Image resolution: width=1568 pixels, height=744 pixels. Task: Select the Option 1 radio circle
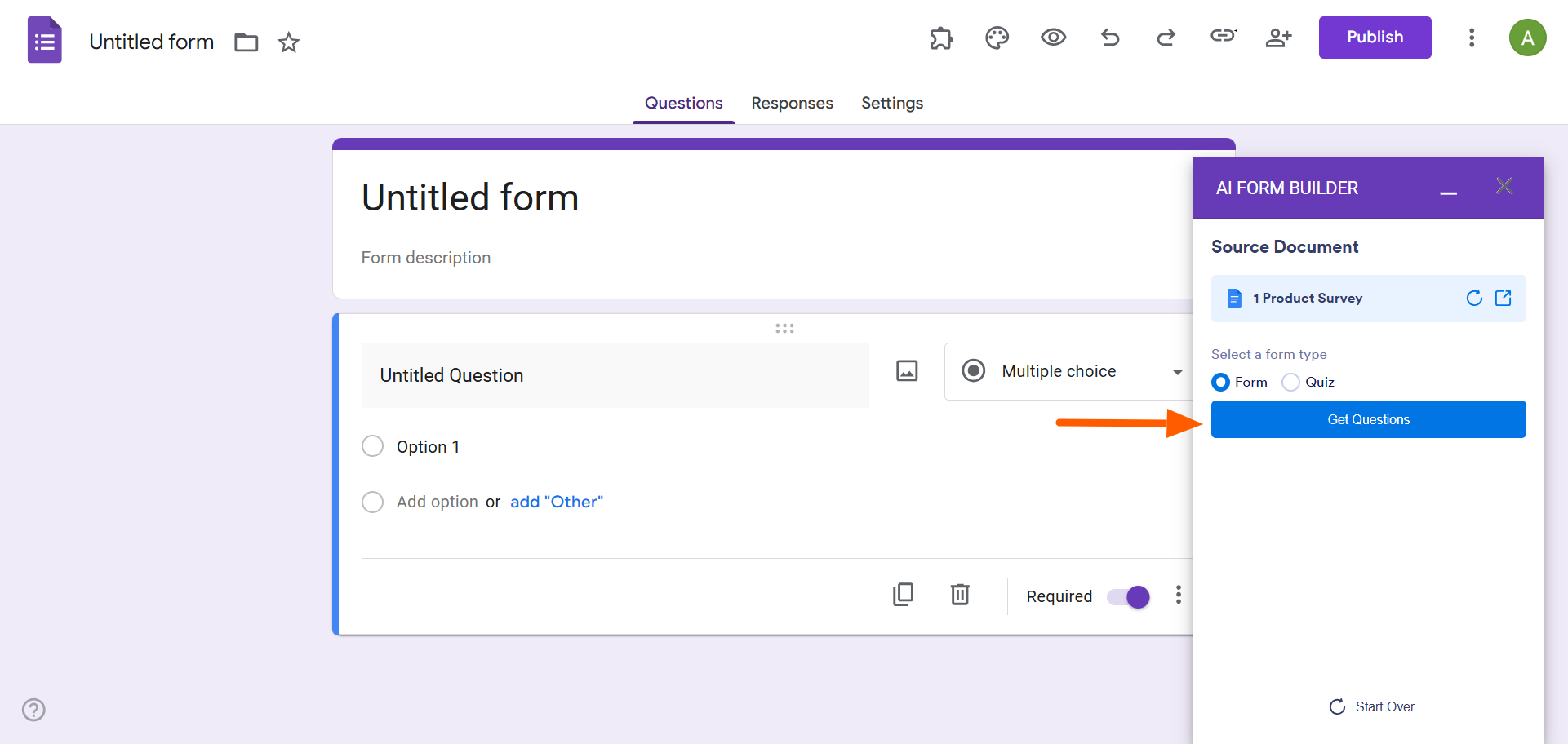pyautogui.click(x=372, y=446)
